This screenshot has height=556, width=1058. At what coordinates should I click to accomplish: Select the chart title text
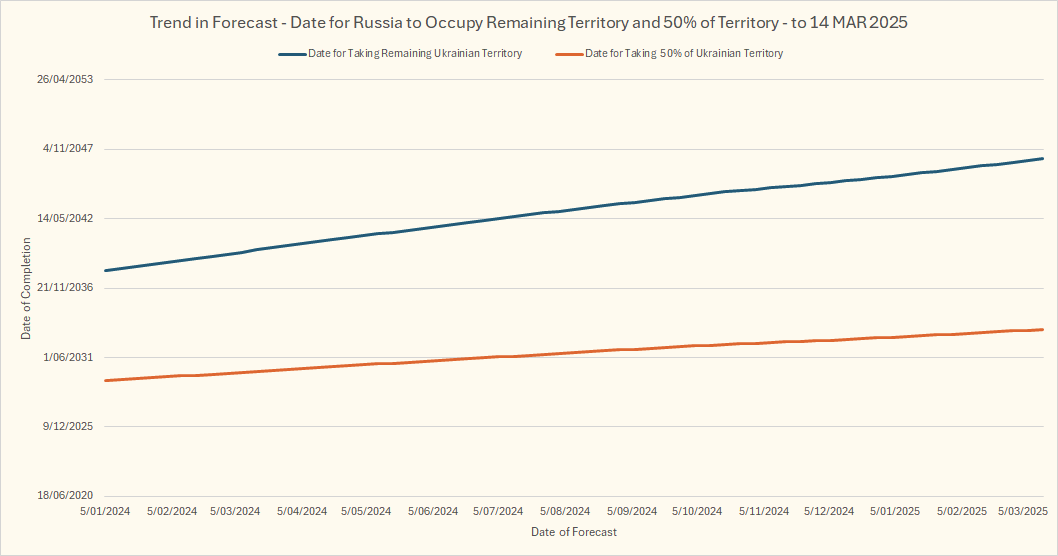[528, 22]
